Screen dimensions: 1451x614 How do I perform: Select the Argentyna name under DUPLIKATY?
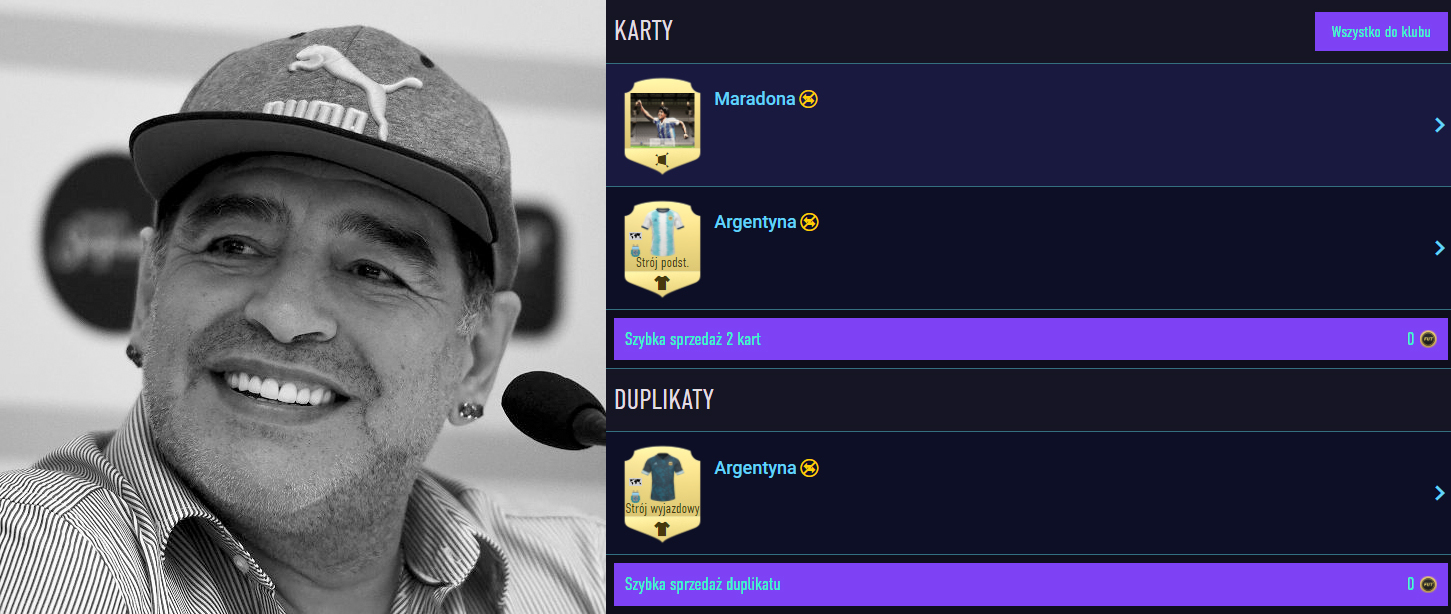pyautogui.click(x=755, y=468)
